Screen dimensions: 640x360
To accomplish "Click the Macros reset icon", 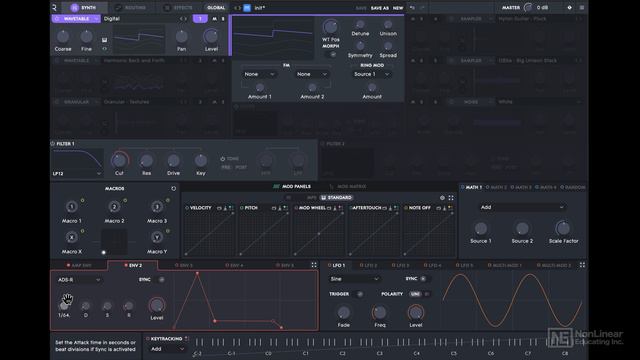I will coord(173,189).
